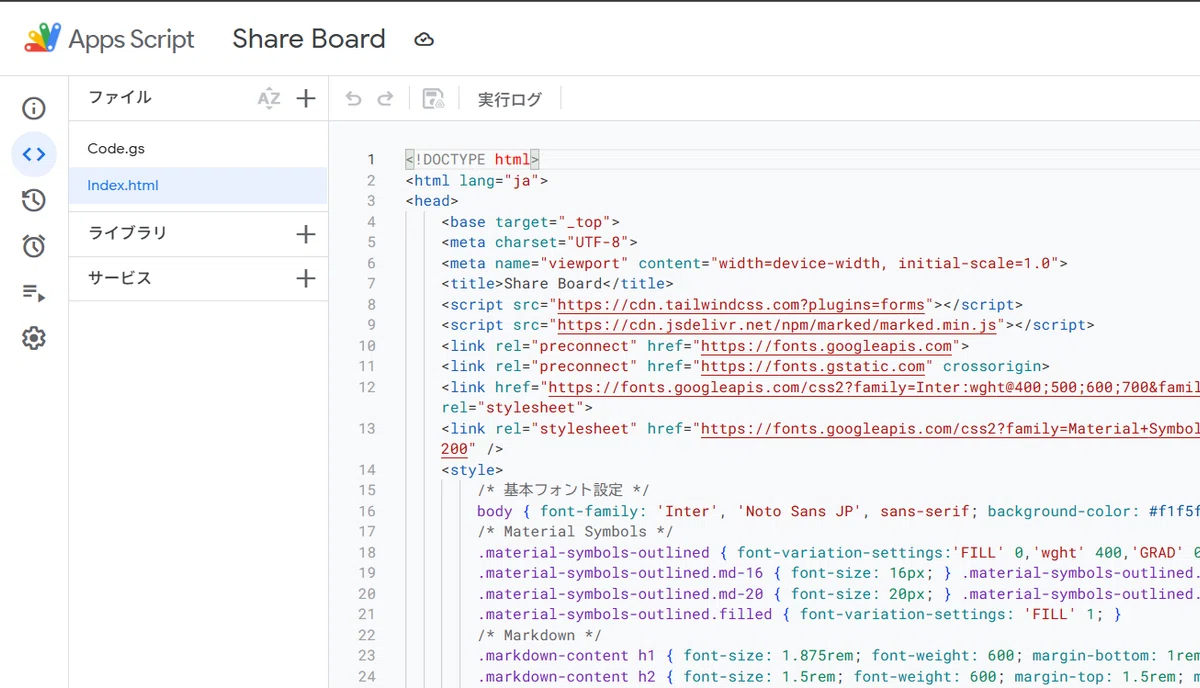Click line number 14 in gutter
The image size is (1200, 688).
(367, 470)
